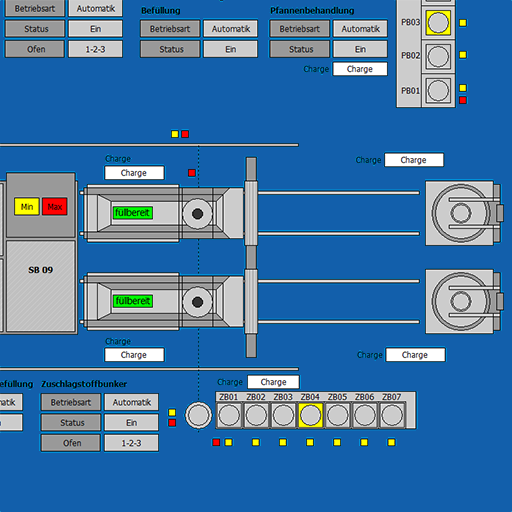Click the upper right ladle station graphic

pos(463,213)
